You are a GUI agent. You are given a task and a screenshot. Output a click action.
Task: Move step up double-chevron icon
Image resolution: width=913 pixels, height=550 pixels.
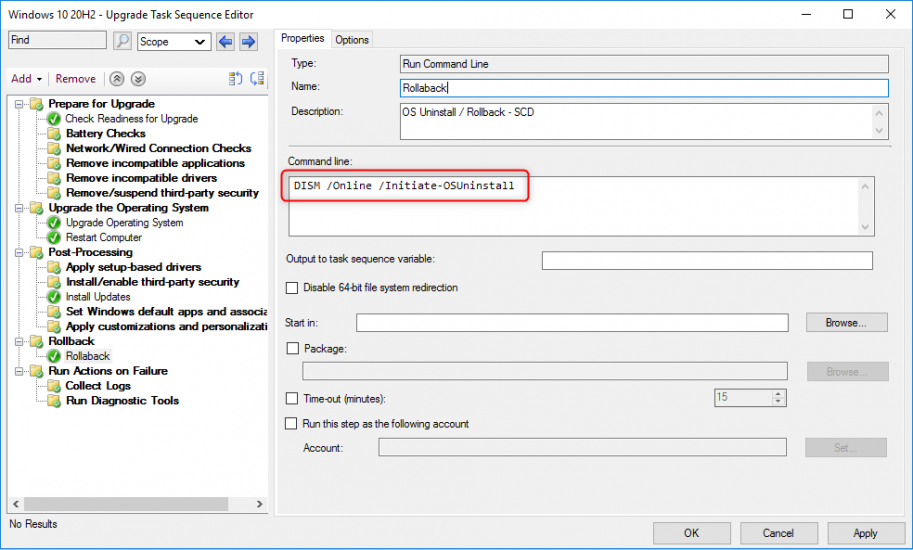click(117, 79)
